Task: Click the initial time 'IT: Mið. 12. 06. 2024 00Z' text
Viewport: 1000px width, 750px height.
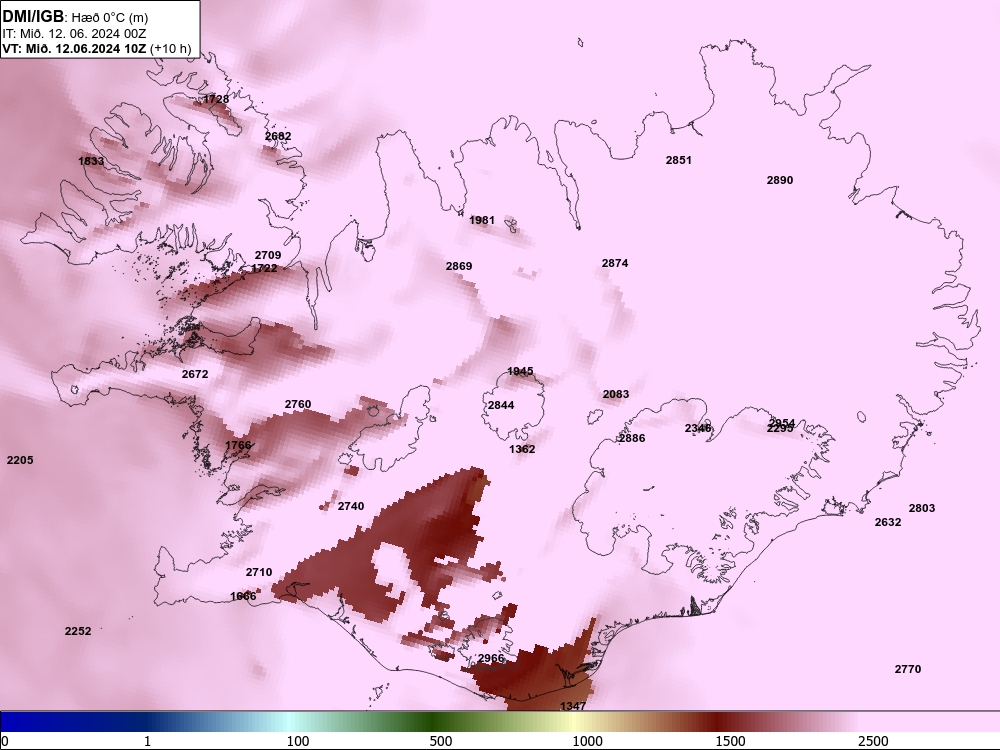Action: [x=74, y=33]
